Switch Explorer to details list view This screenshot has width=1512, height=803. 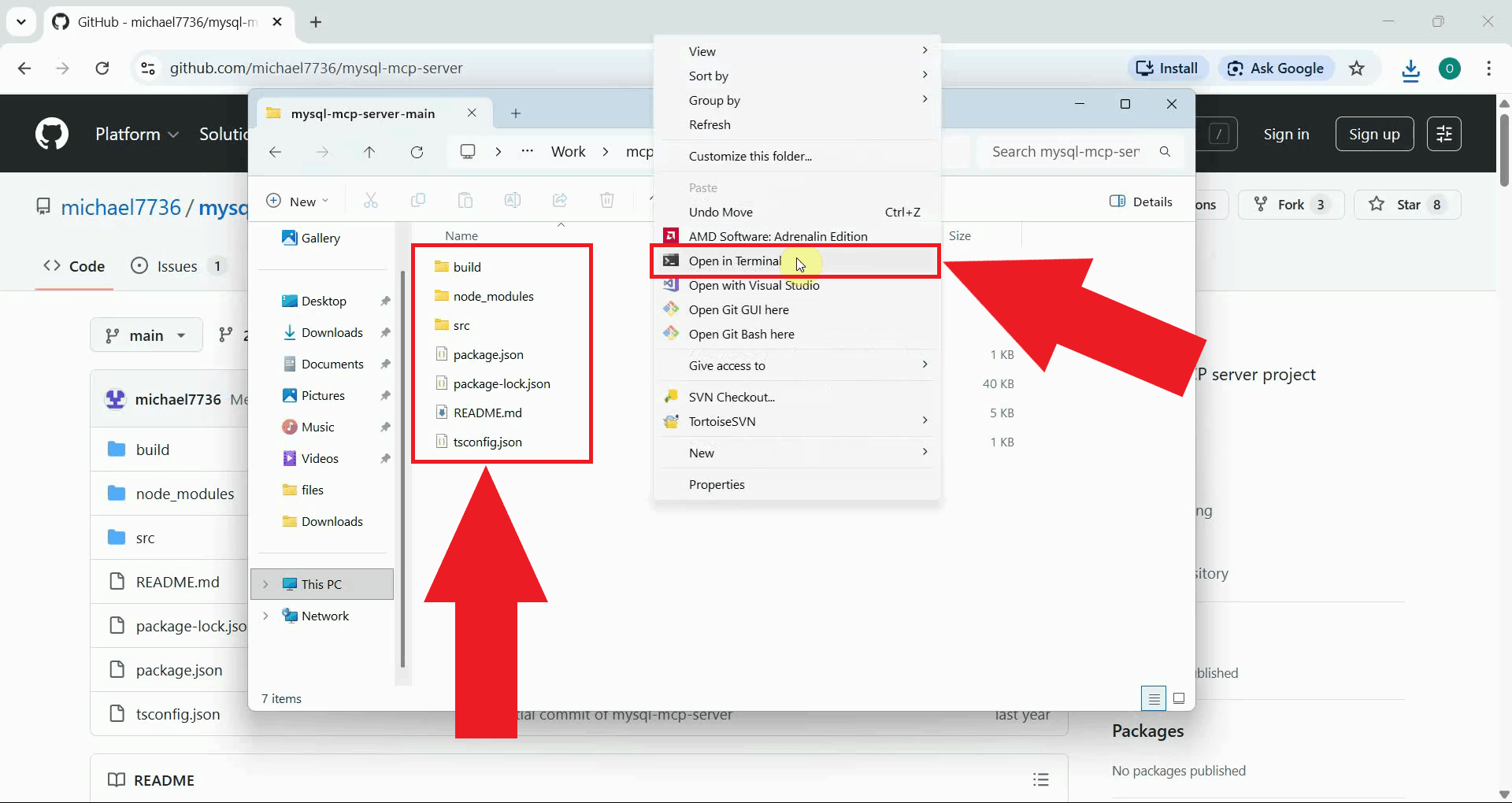[1154, 698]
